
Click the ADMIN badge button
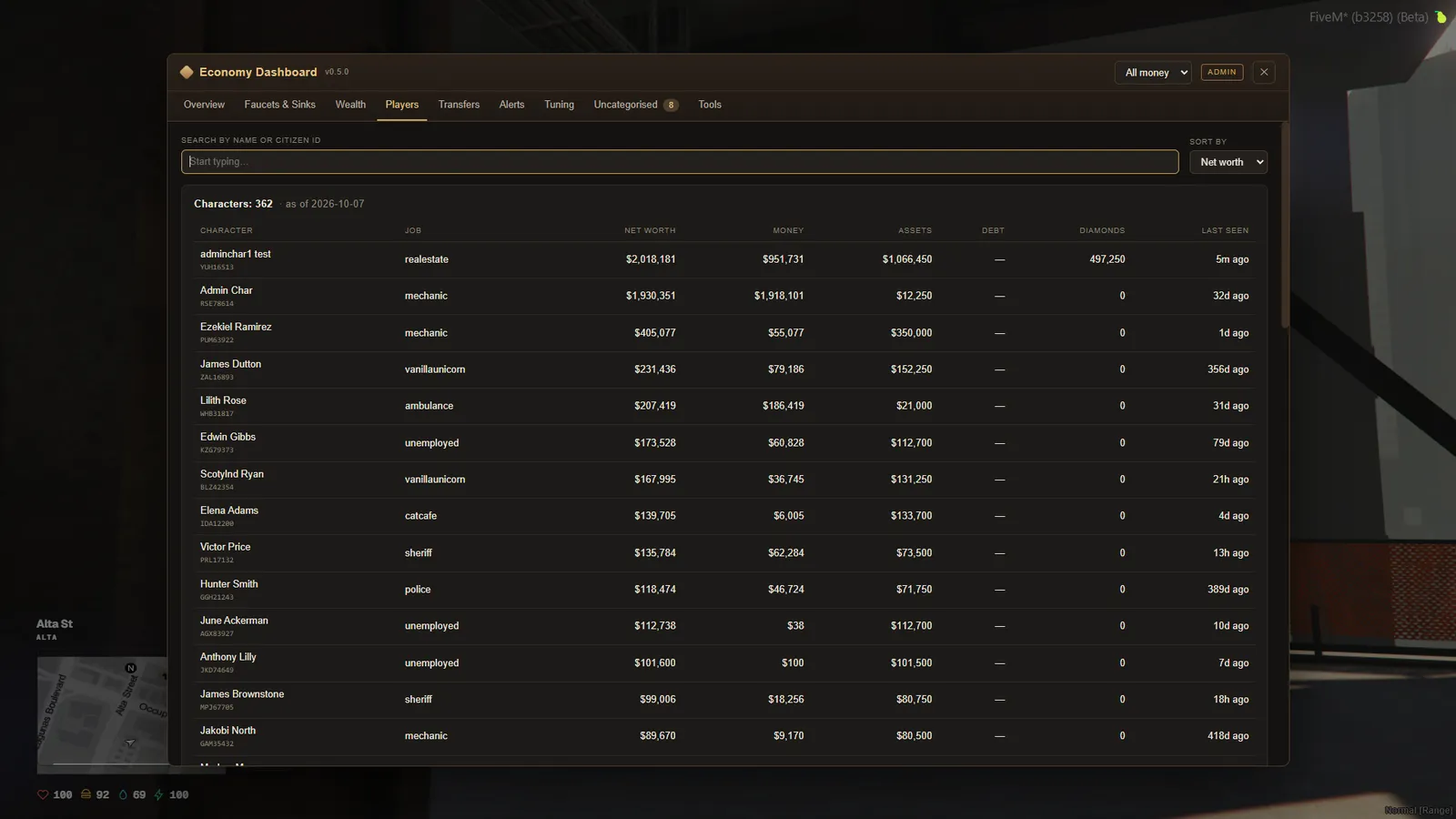click(x=1222, y=72)
